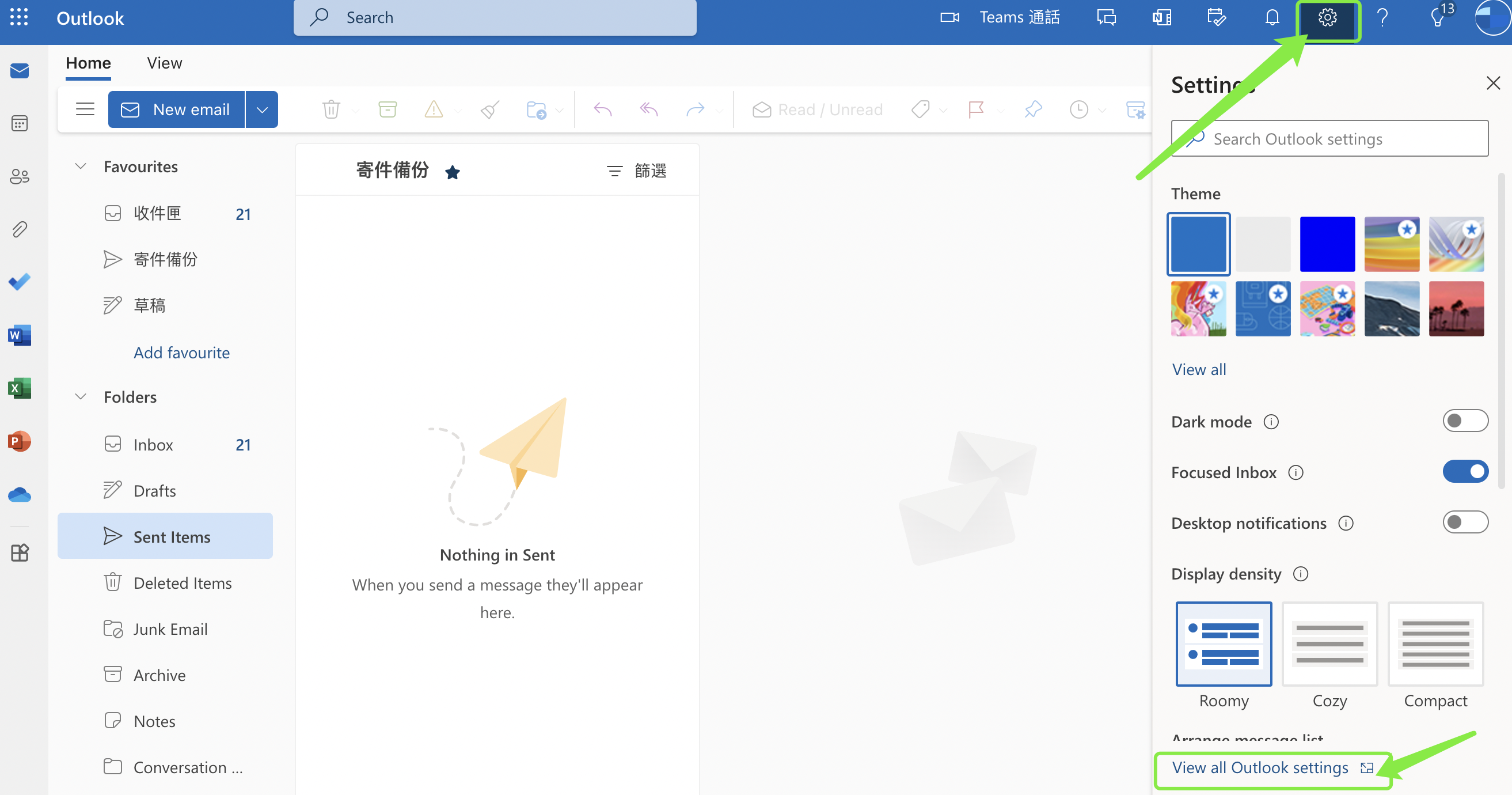Screen dimensions: 1512x795
Task: Enable the Dark mode toggle
Action: click(x=1464, y=421)
